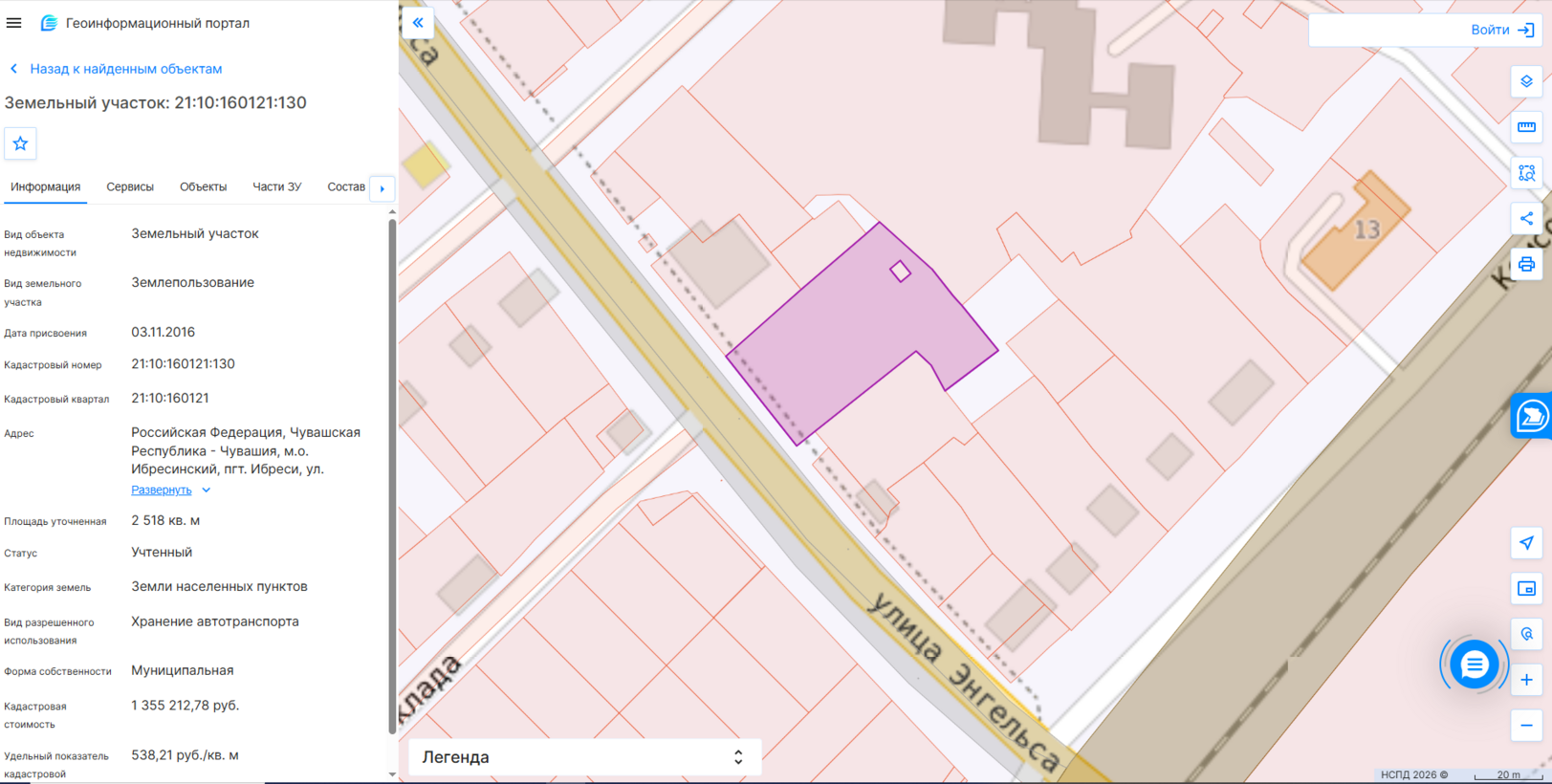Locate my position with arrow icon
1552x784 pixels.
pyautogui.click(x=1526, y=543)
